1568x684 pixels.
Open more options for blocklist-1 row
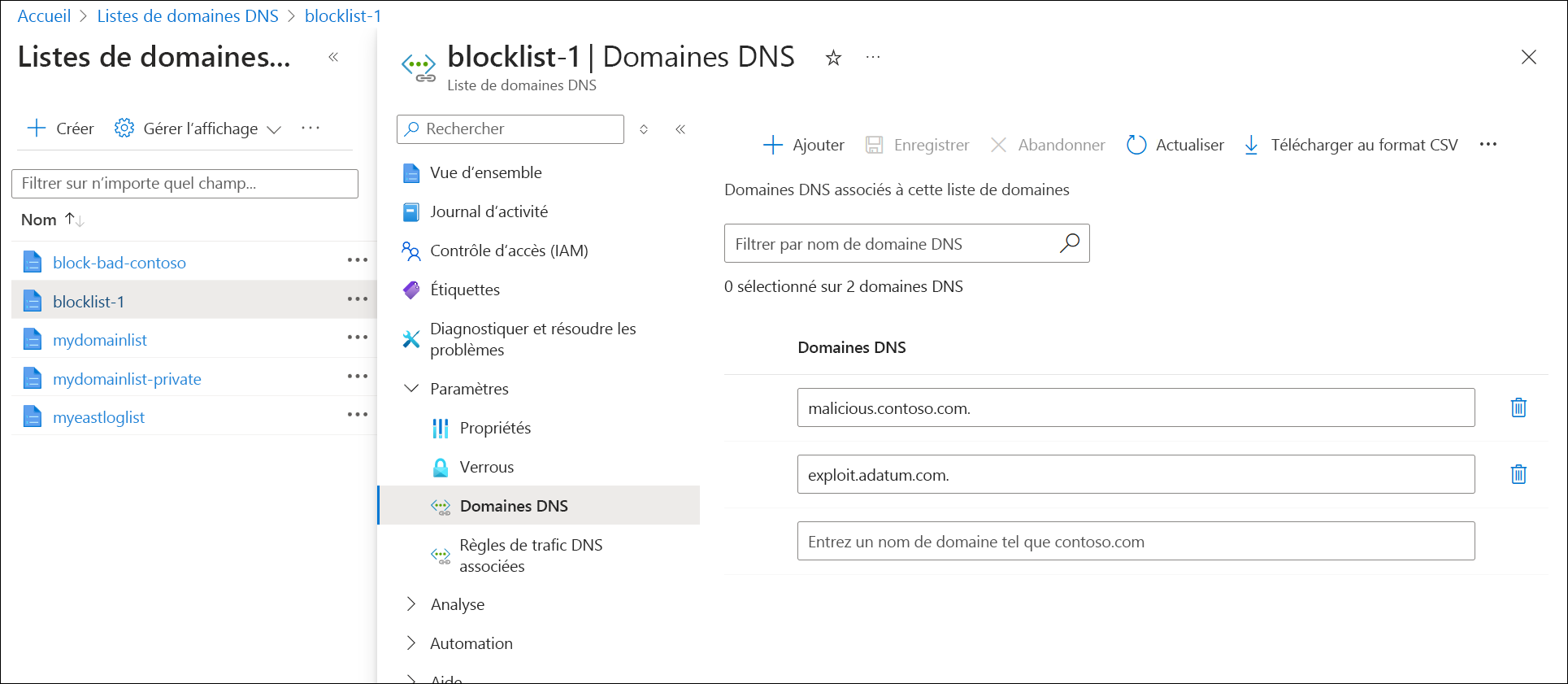[x=358, y=299]
